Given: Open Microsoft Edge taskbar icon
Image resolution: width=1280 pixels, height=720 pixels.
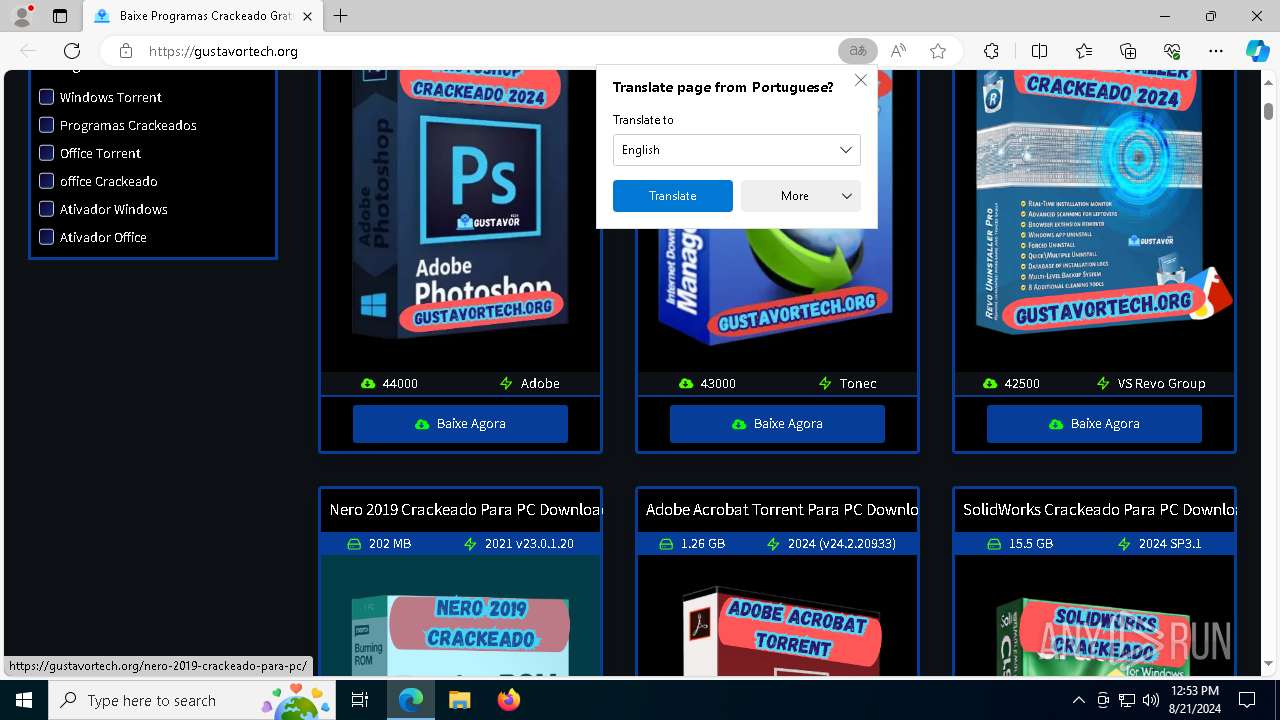Looking at the screenshot, I should 411,700.
